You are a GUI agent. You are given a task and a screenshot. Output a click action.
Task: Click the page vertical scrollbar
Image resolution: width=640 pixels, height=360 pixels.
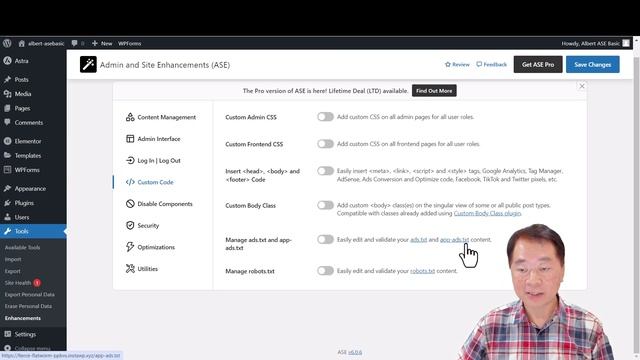(636, 204)
